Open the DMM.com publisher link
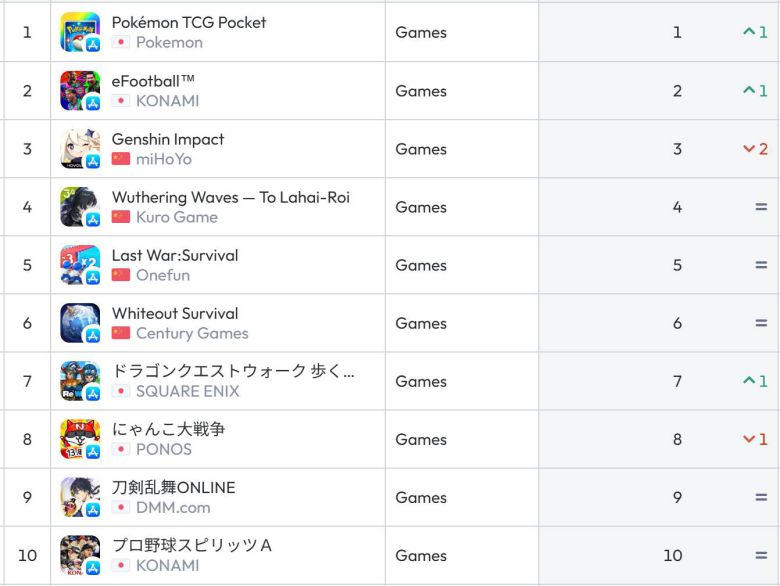The height and width of the screenshot is (586, 780). click(x=173, y=507)
